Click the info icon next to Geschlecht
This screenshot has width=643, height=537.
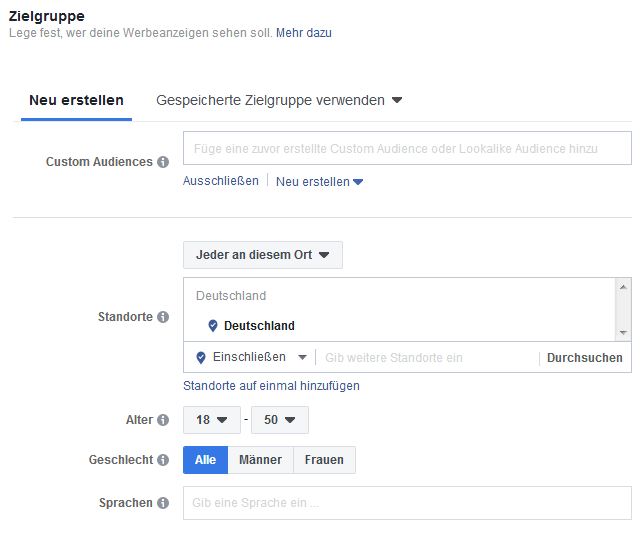pos(163,460)
